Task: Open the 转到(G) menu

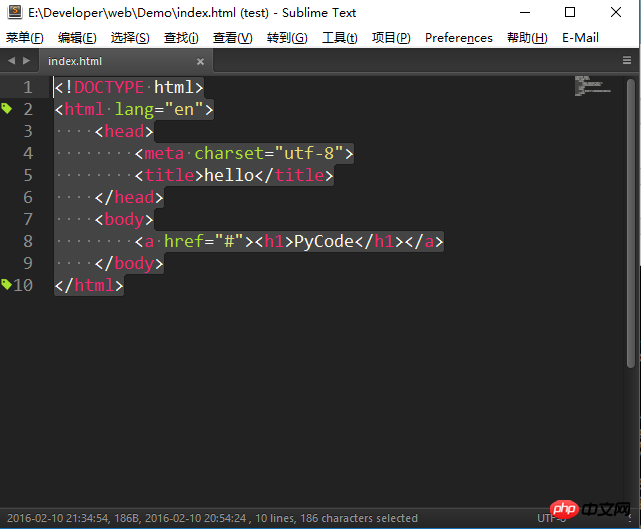Action: [287, 38]
